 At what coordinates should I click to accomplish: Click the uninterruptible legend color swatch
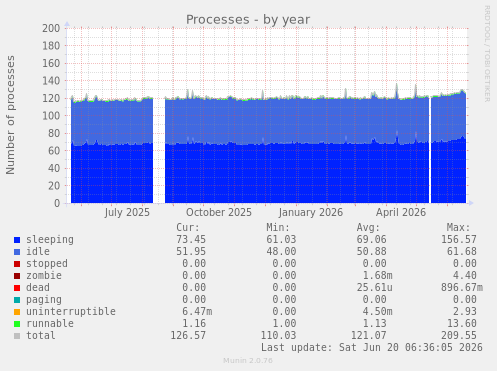pos(17,312)
